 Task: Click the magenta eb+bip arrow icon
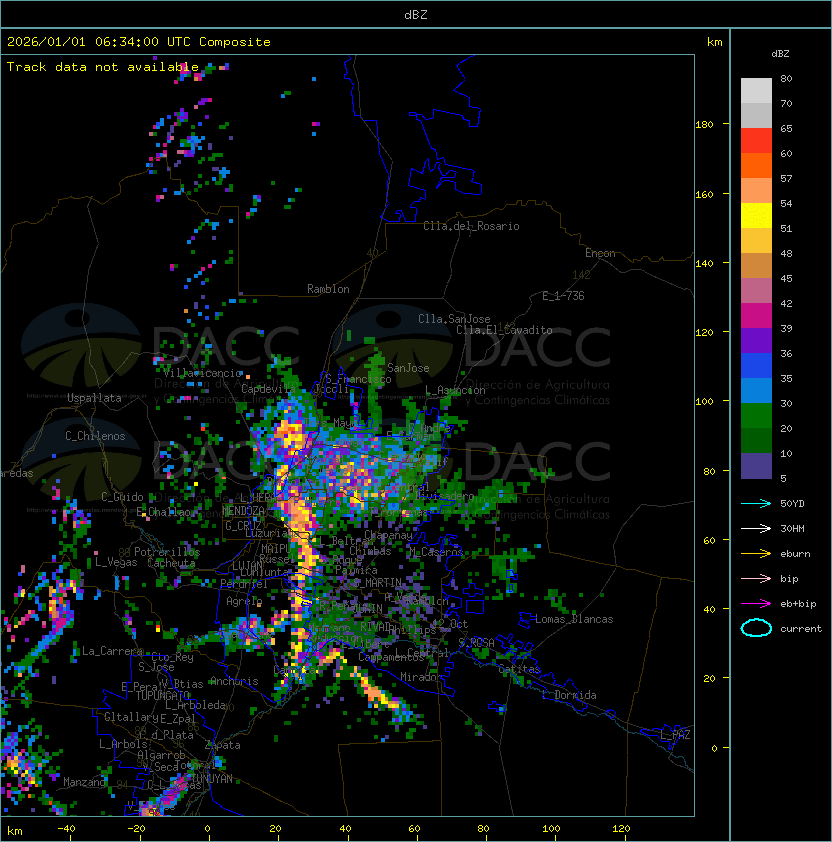click(756, 604)
